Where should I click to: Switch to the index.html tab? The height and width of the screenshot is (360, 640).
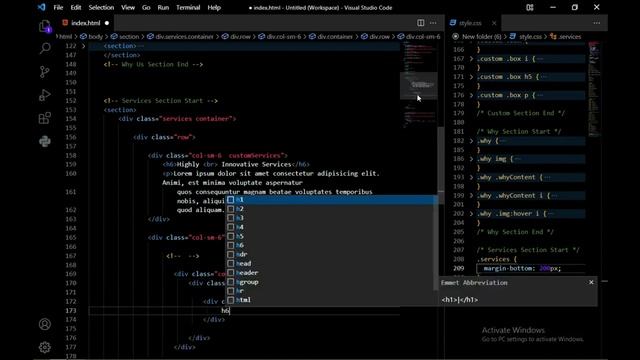pyautogui.click(x=85, y=23)
